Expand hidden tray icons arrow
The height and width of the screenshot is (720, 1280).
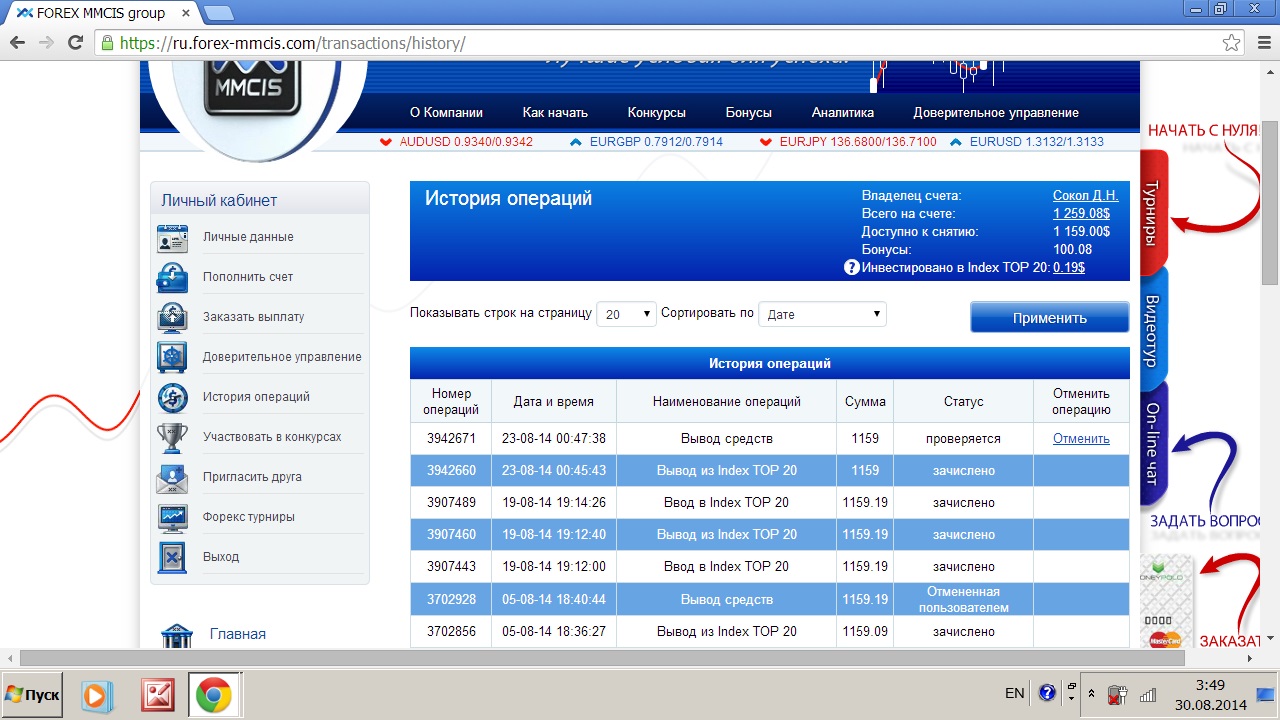(1091, 693)
